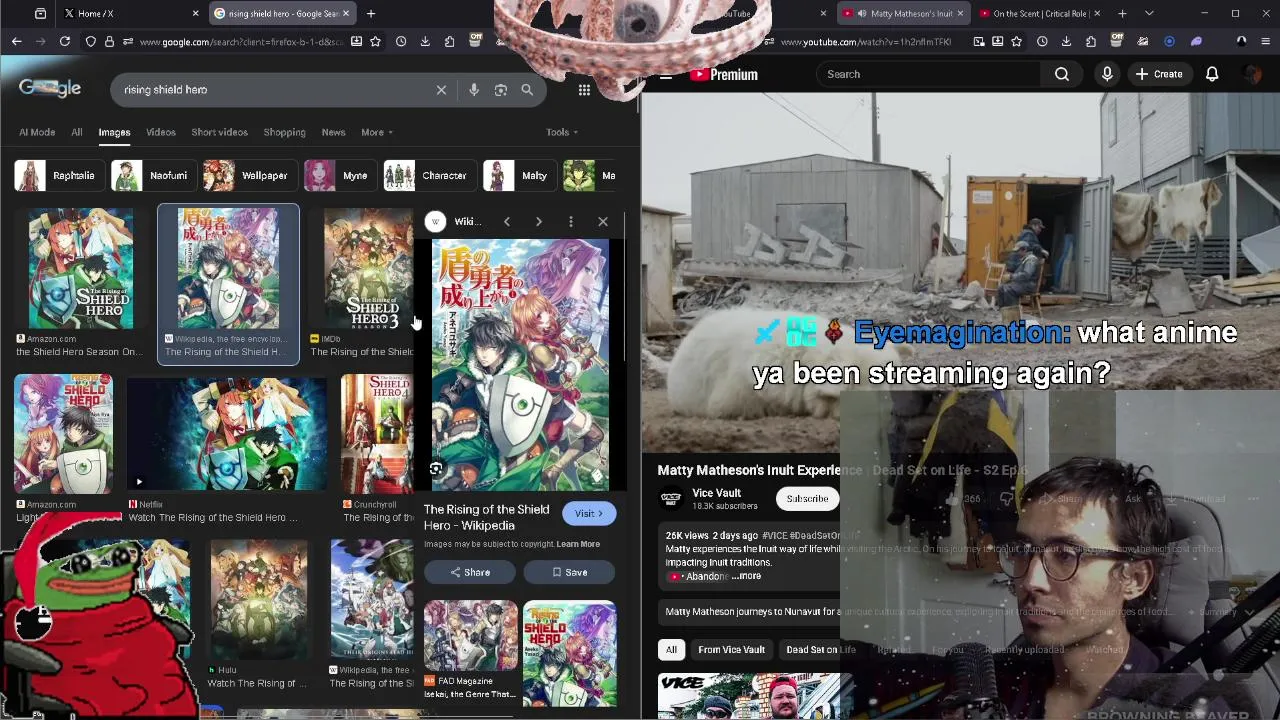Open the Google apps grid
The width and height of the screenshot is (1280, 720).
(x=584, y=90)
